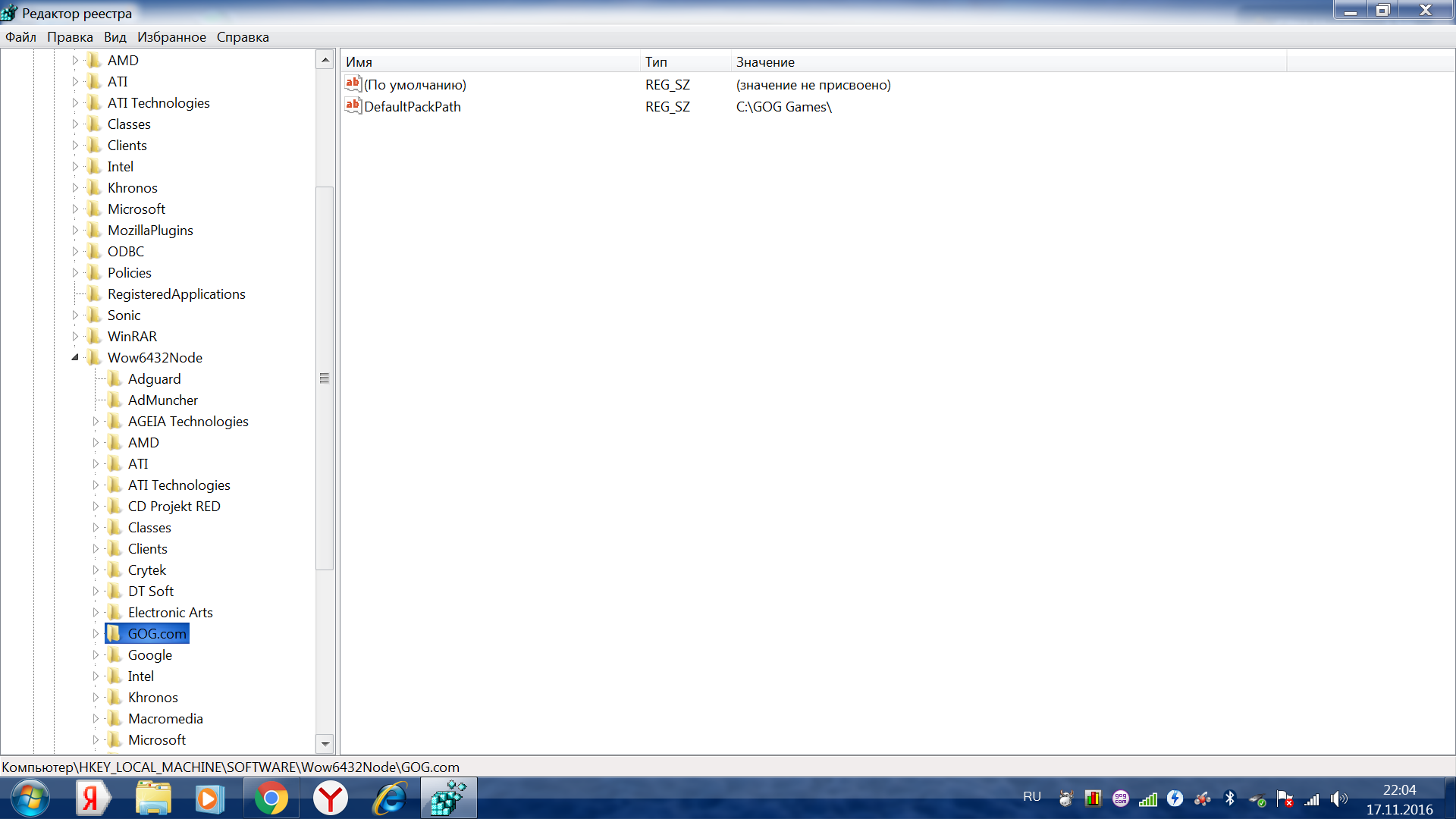The image size is (1456, 819).
Task: Open the Справка menu
Action: [243, 37]
